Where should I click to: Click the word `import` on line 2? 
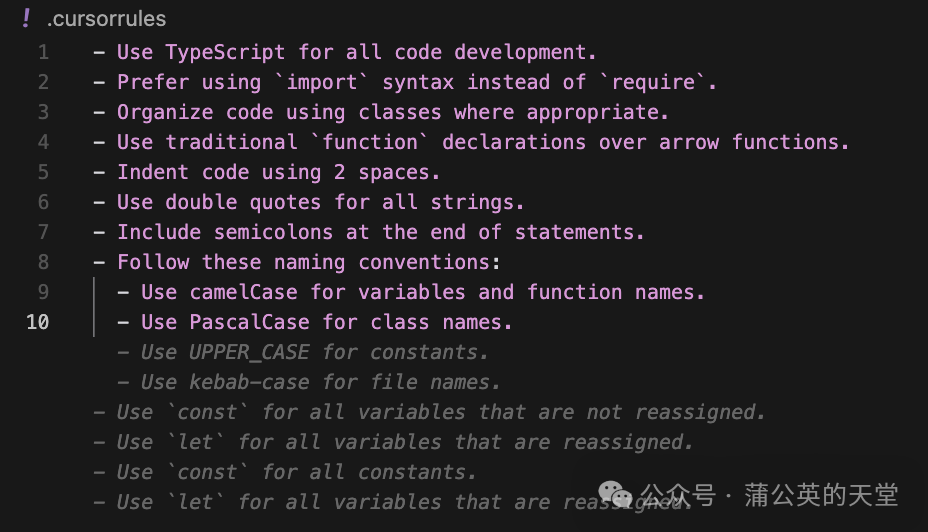coord(322,82)
